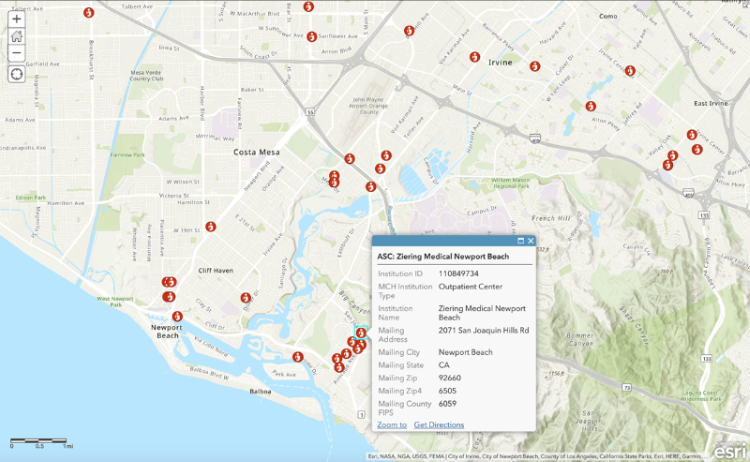Maximize the Ziering Medical popup
Screen dimensions: 750x462
(520, 241)
